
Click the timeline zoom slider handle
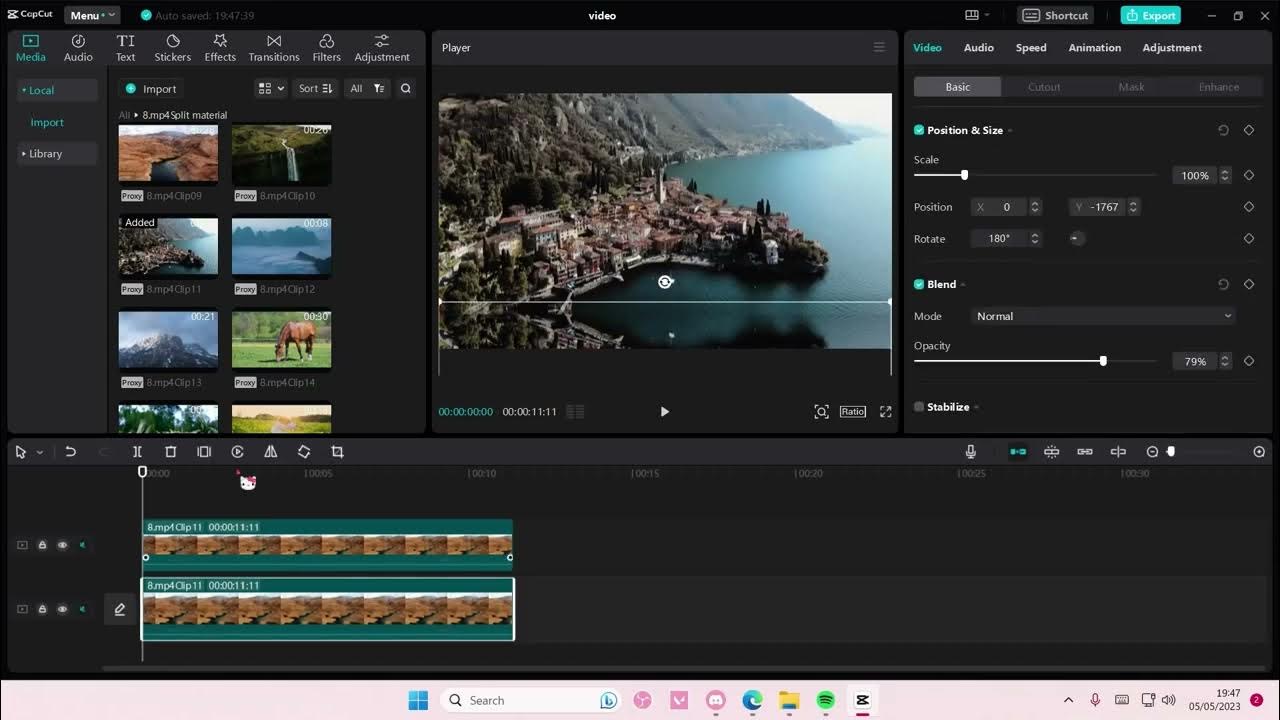1171,452
